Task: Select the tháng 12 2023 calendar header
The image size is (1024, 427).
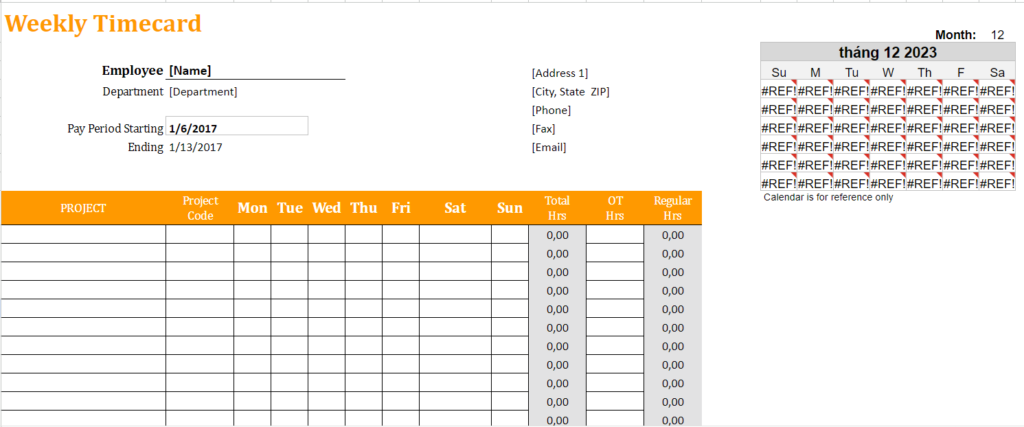Action: click(888, 53)
